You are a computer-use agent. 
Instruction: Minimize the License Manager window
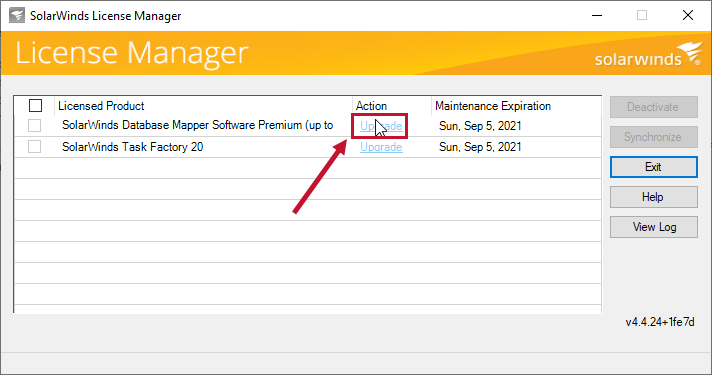(597, 15)
